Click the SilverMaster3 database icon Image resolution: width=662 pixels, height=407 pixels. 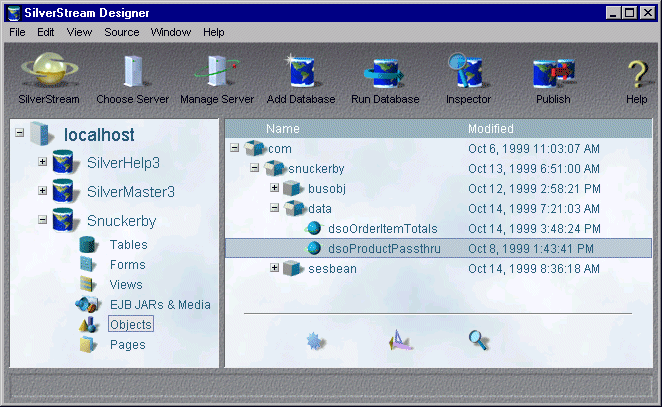point(64,191)
